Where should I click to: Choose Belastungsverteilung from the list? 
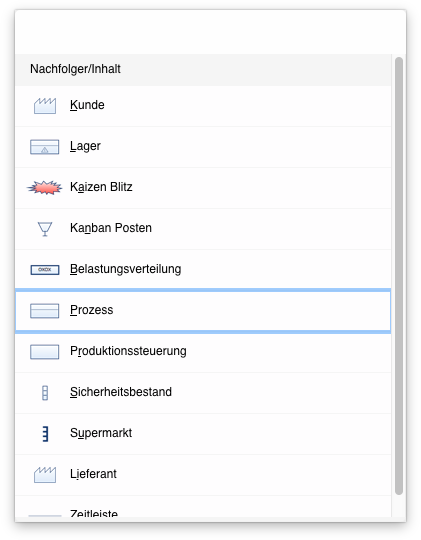click(x=203, y=270)
